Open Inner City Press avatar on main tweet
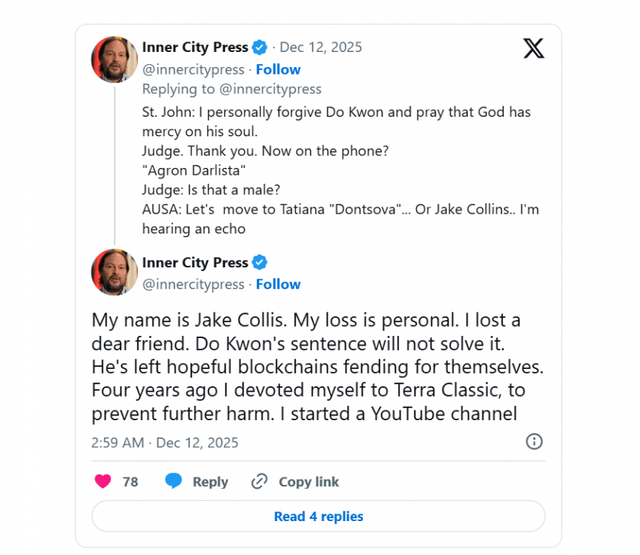 click(114, 272)
